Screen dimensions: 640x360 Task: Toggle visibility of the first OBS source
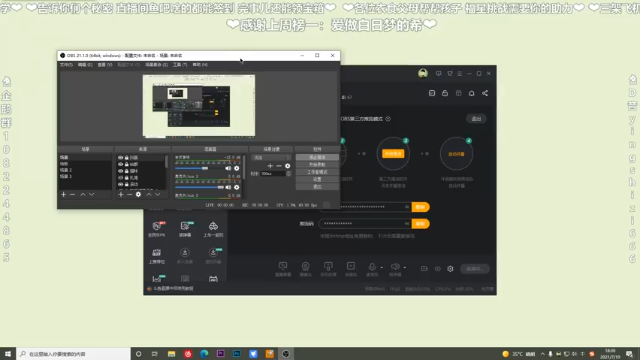pos(120,158)
